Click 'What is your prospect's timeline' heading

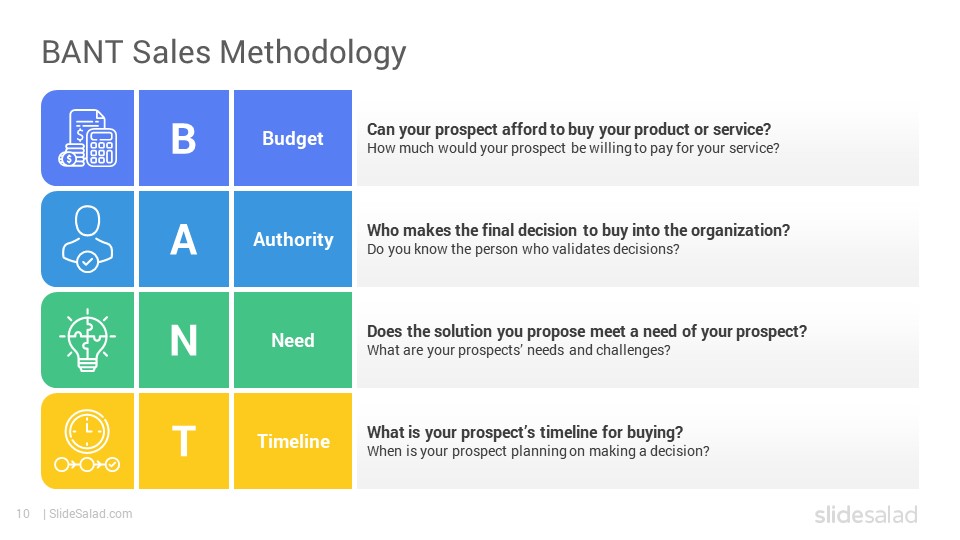(x=525, y=432)
